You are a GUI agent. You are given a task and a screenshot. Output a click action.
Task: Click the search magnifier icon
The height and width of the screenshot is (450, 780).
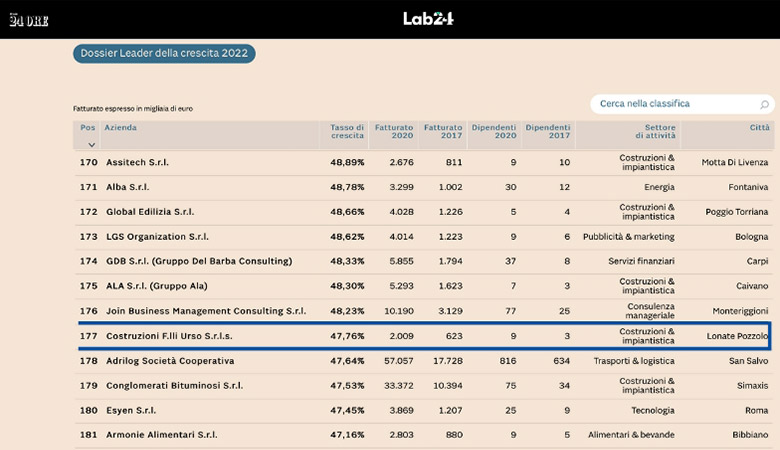[x=765, y=104]
